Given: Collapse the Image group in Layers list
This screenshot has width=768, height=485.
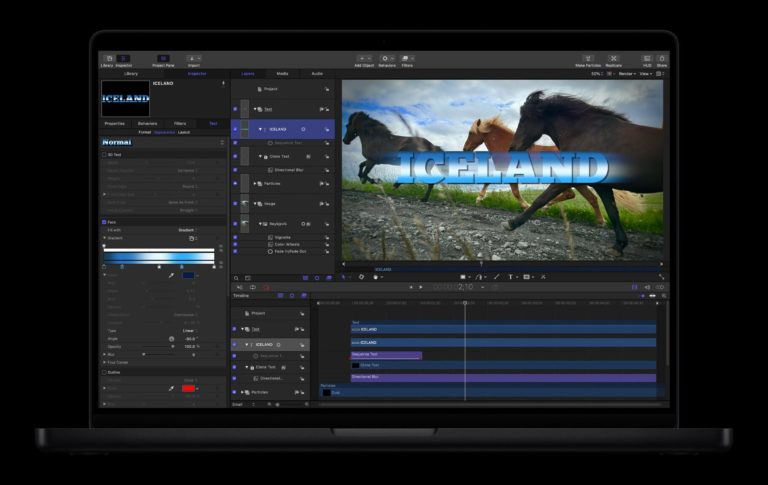Looking at the screenshot, I should point(255,204).
